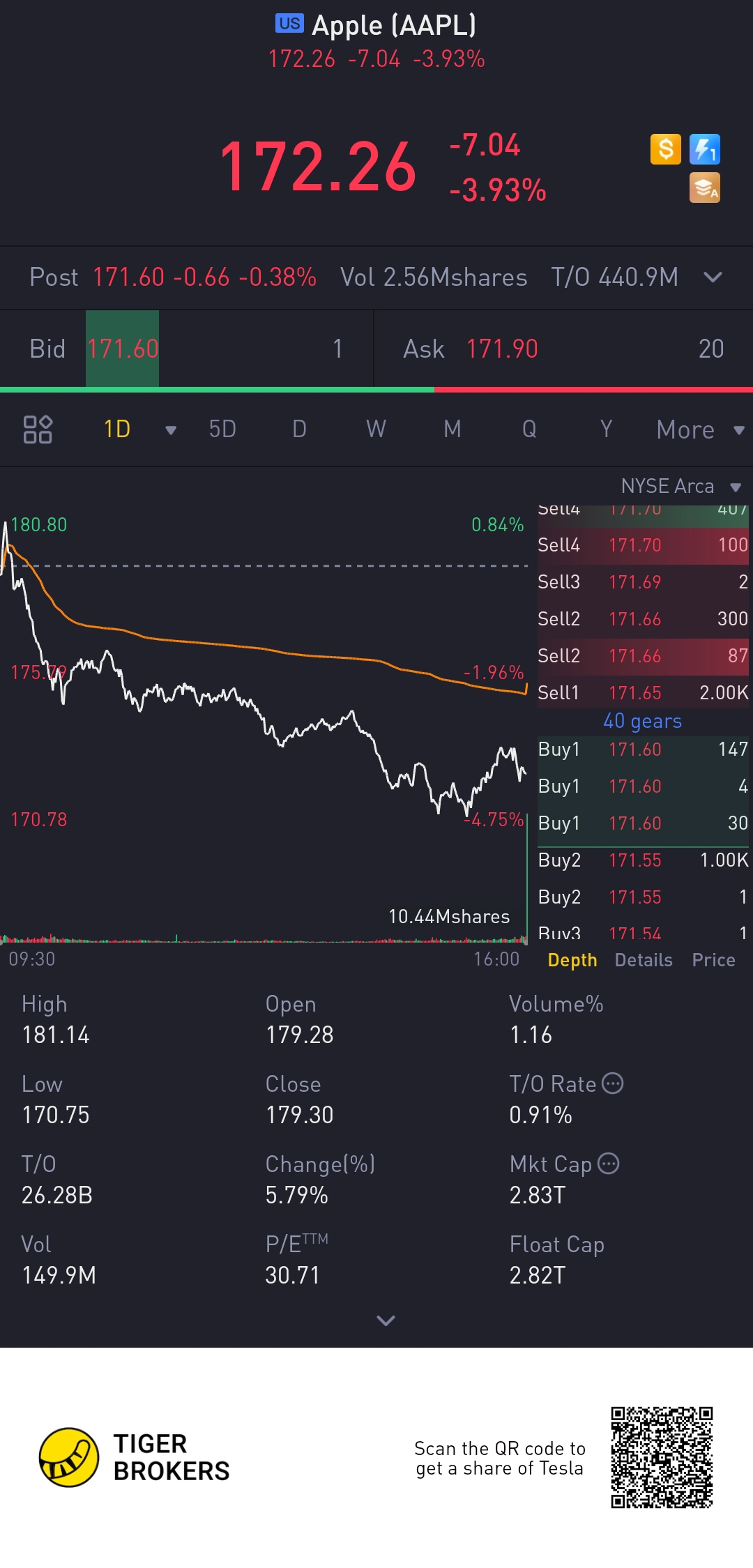753x1568 pixels.
Task: Tap the Change(%) 5.79% stat
Action: (x=321, y=1180)
